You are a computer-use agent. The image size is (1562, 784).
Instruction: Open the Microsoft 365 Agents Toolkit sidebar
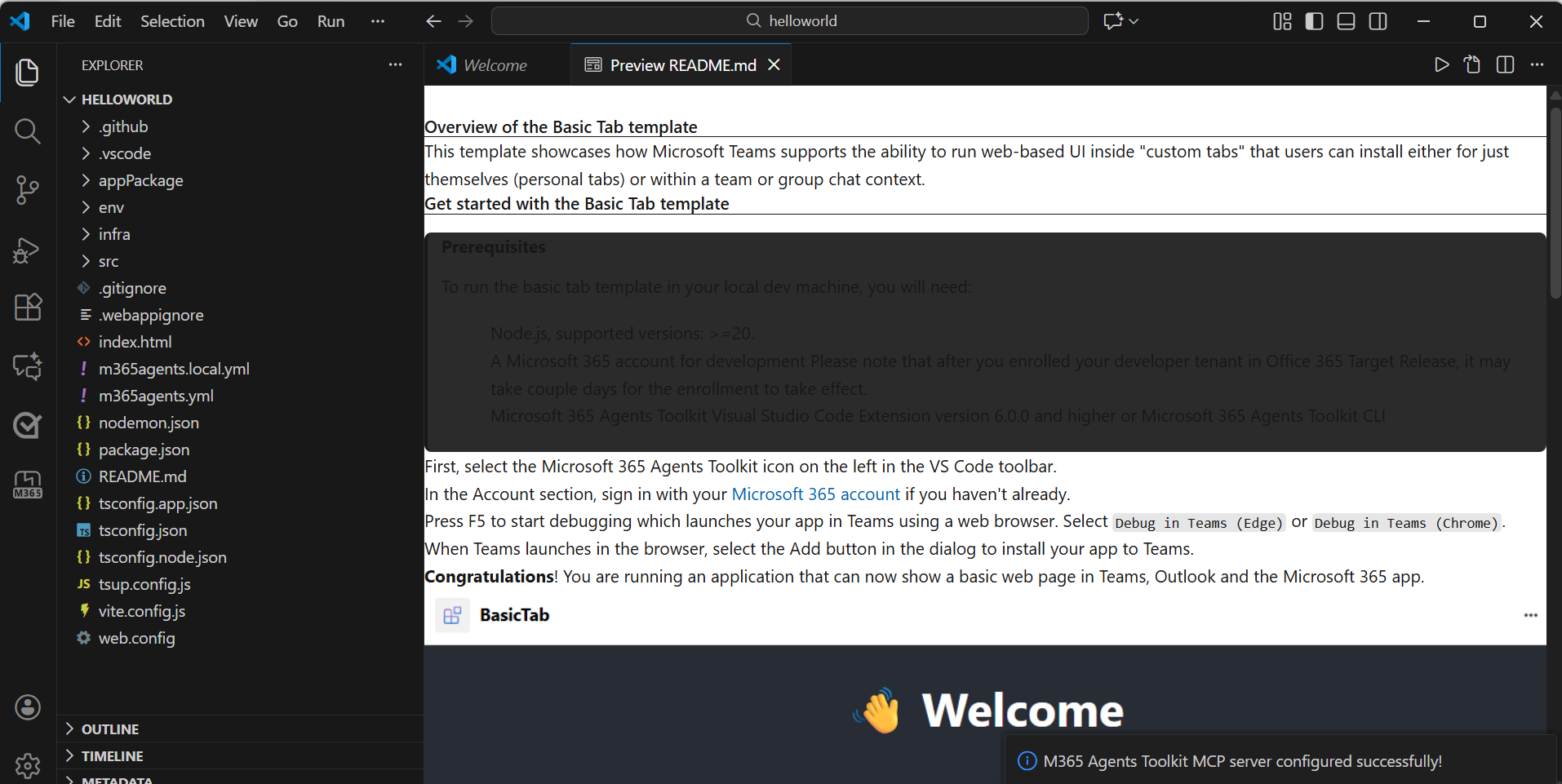[27, 484]
